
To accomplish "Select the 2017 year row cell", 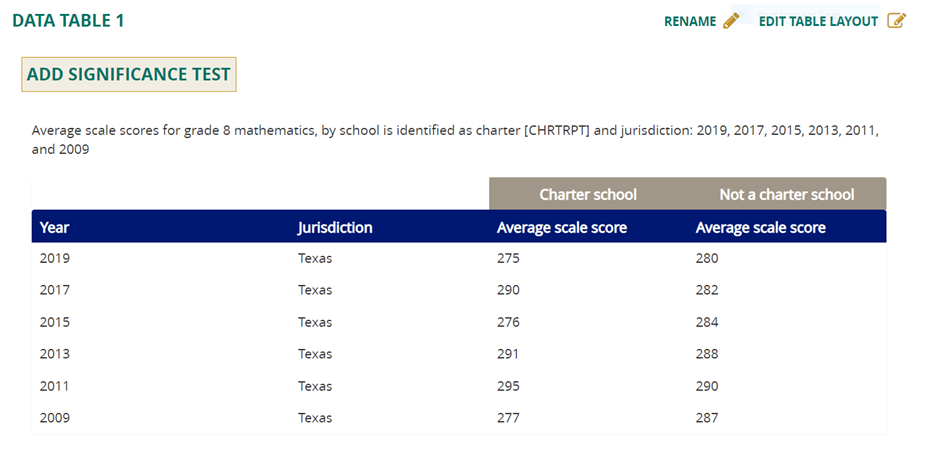I will coord(55,290).
